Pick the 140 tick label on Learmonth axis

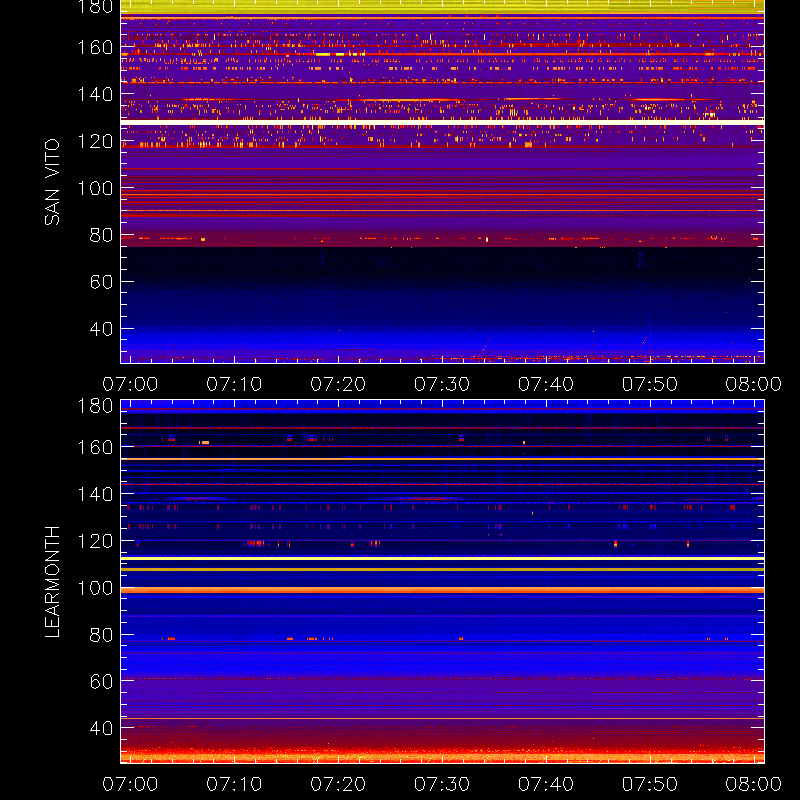click(95, 494)
